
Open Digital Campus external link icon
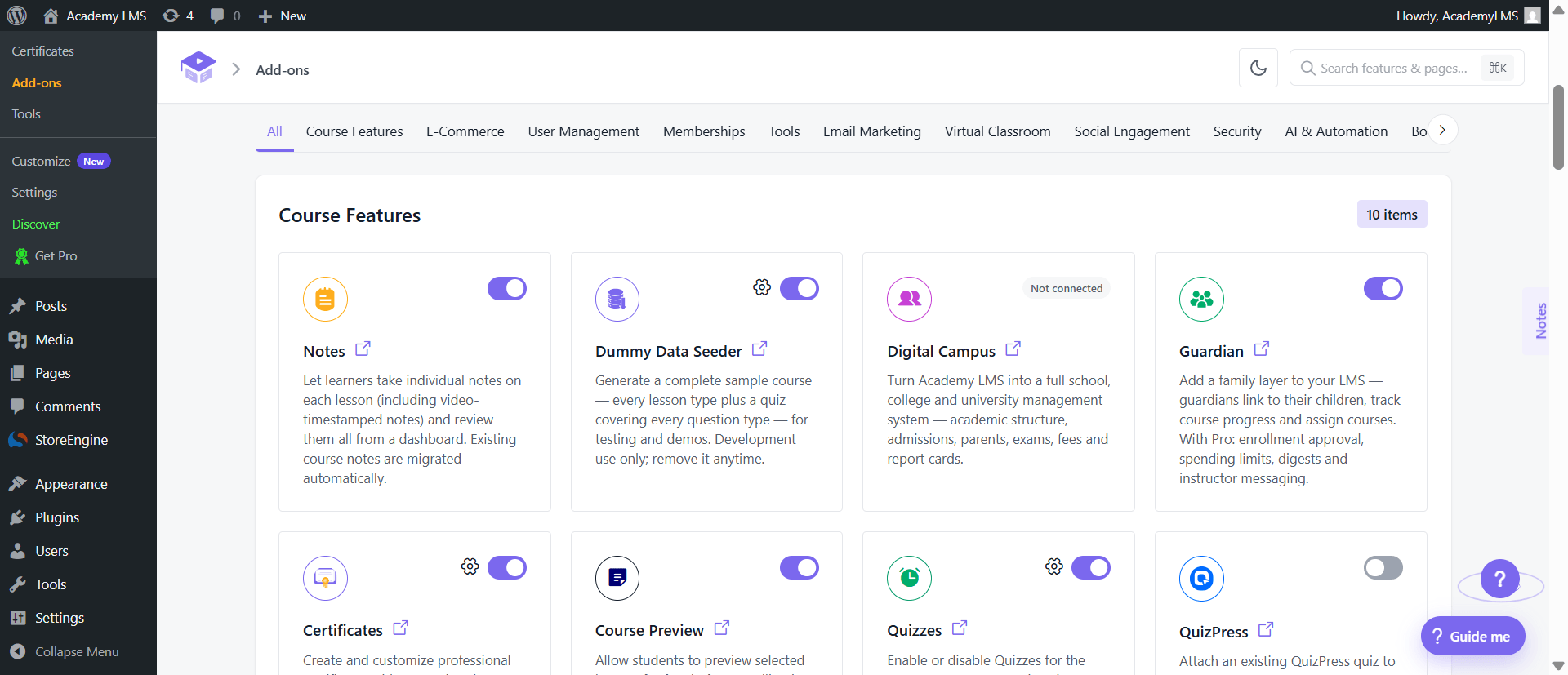tap(1013, 349)
